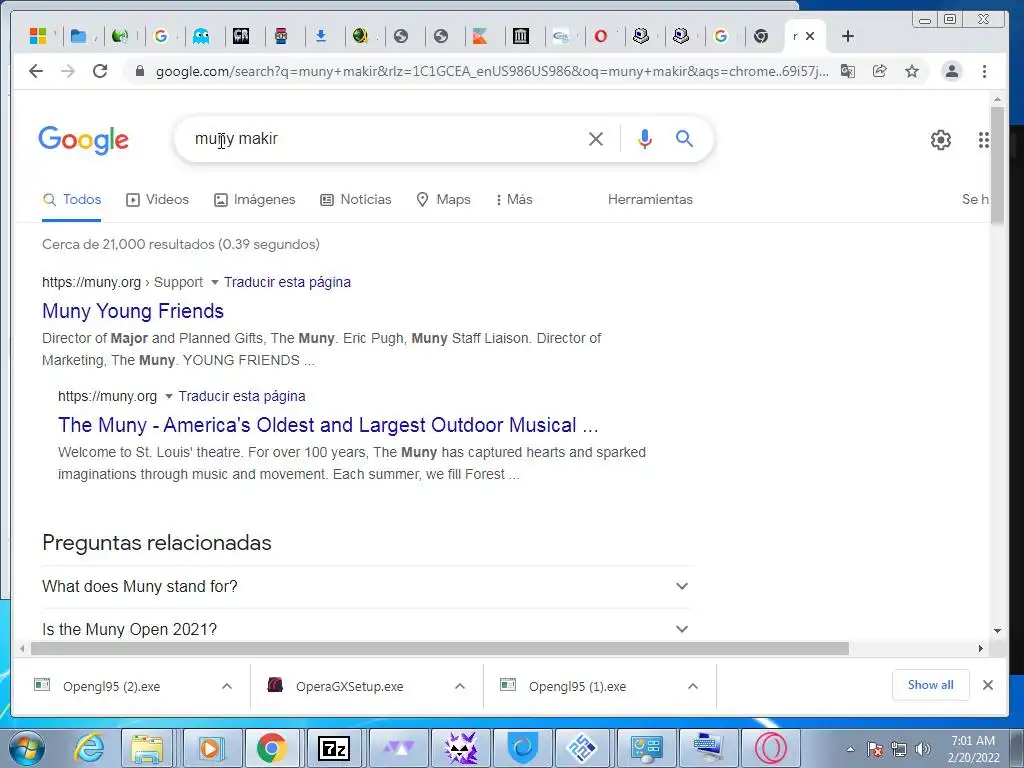Open the Opengl95 (1).exe downloaded file

[x=577, y=686]
